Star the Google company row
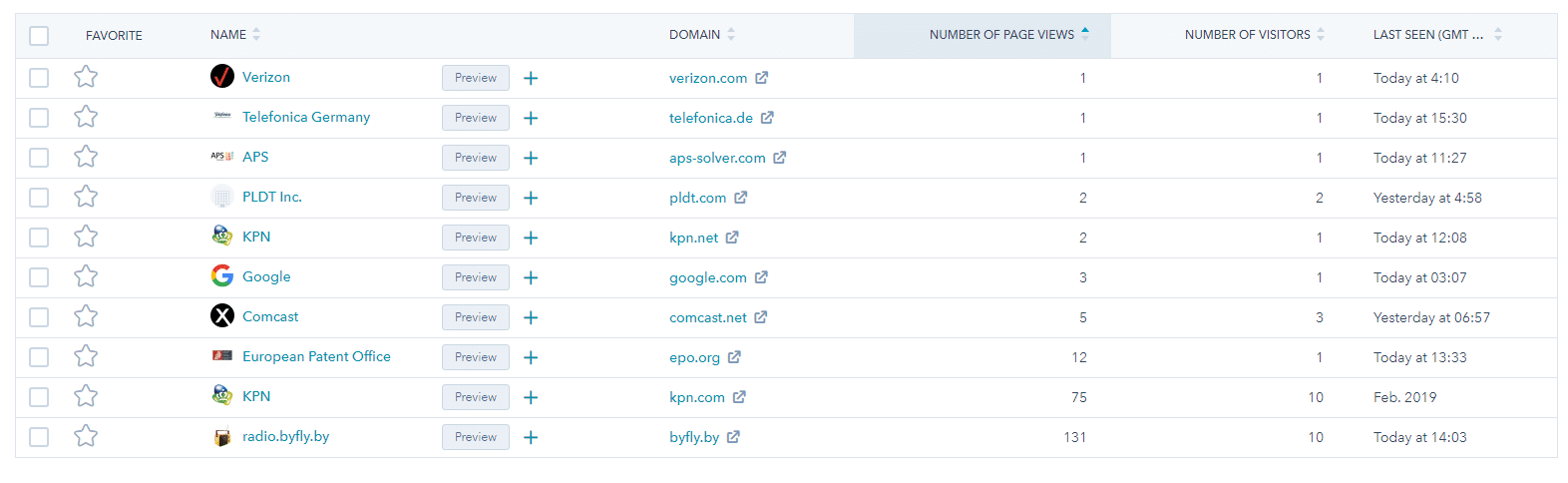Screen dimensions: 1568x483 [86, 276]
